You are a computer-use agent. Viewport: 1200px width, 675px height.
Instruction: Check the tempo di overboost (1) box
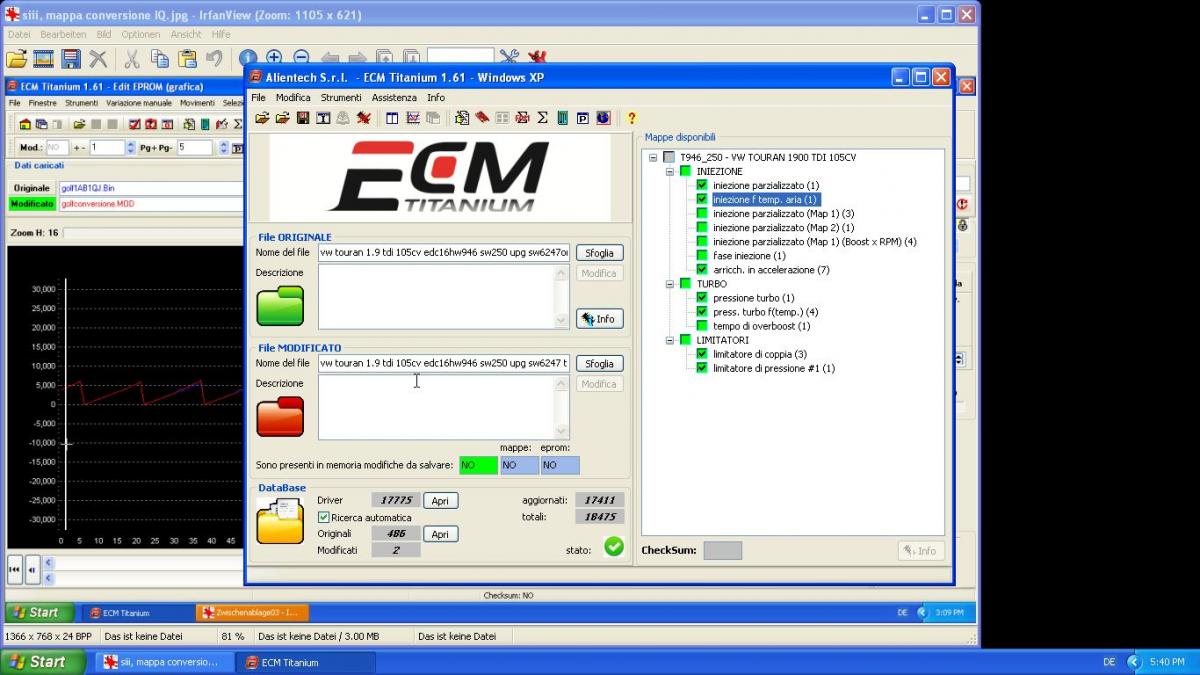[x=702, y=325]
